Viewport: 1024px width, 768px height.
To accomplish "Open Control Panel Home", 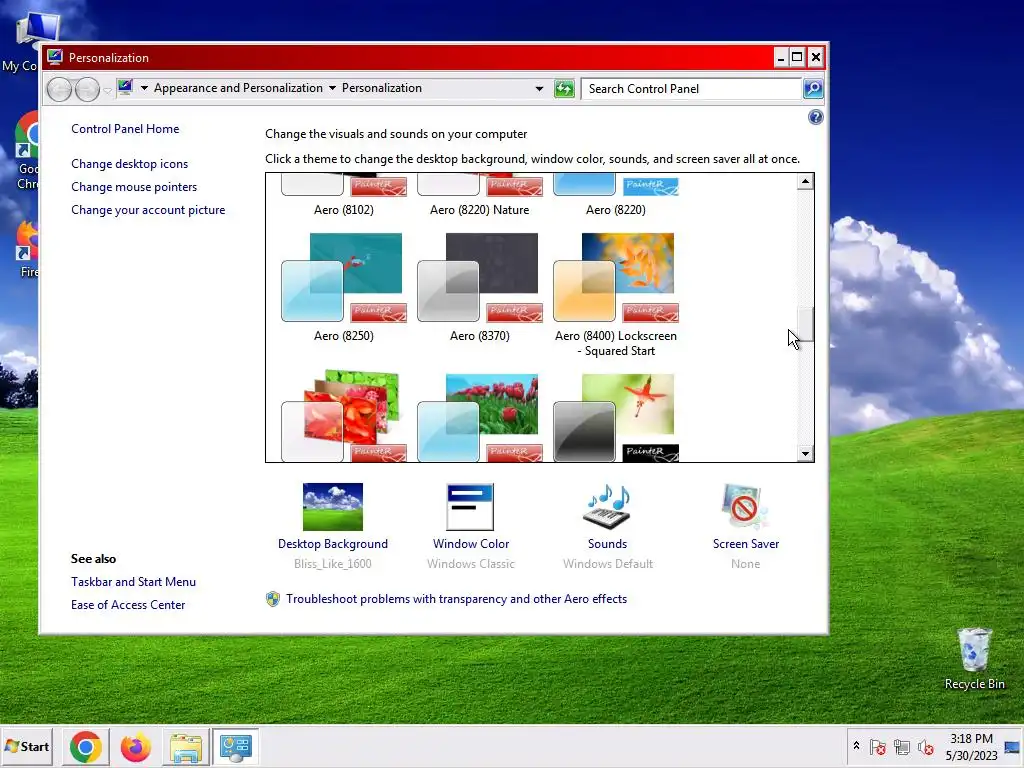I will (125, 129).
